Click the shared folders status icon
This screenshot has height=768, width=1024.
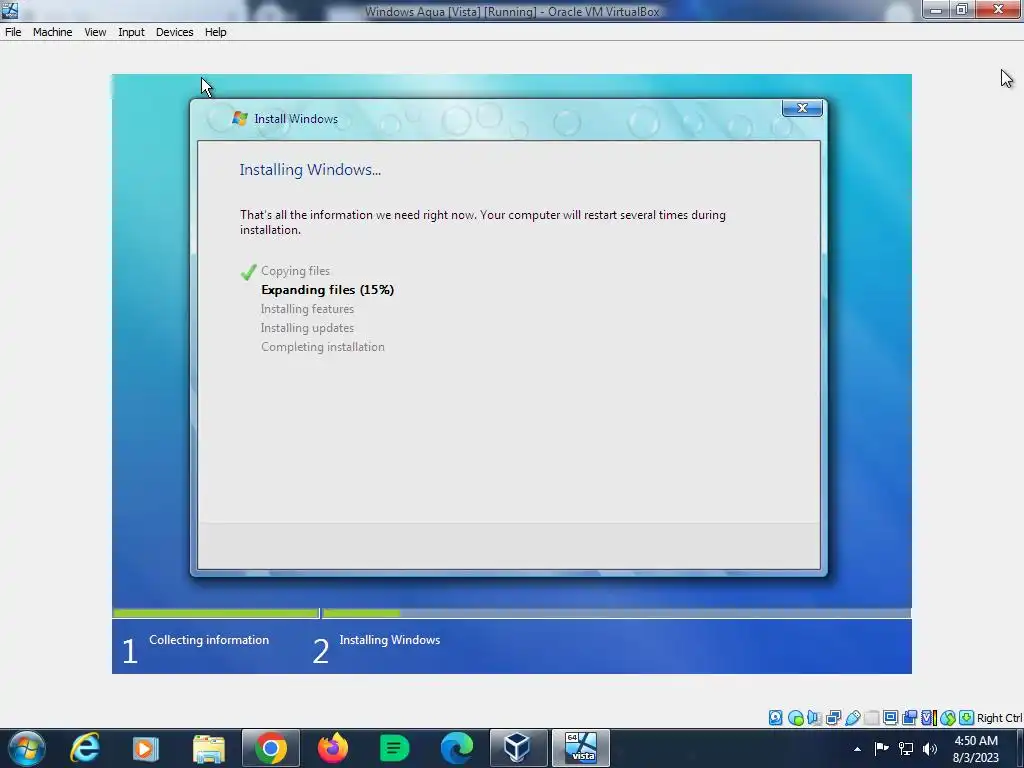click(871, 718)
